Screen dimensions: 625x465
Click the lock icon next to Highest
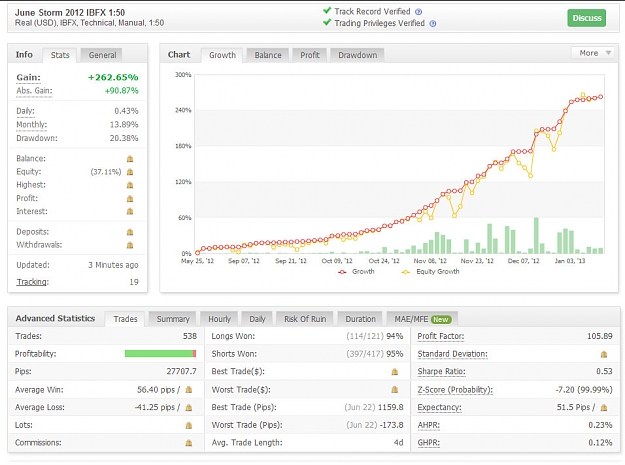coord(130,185)
